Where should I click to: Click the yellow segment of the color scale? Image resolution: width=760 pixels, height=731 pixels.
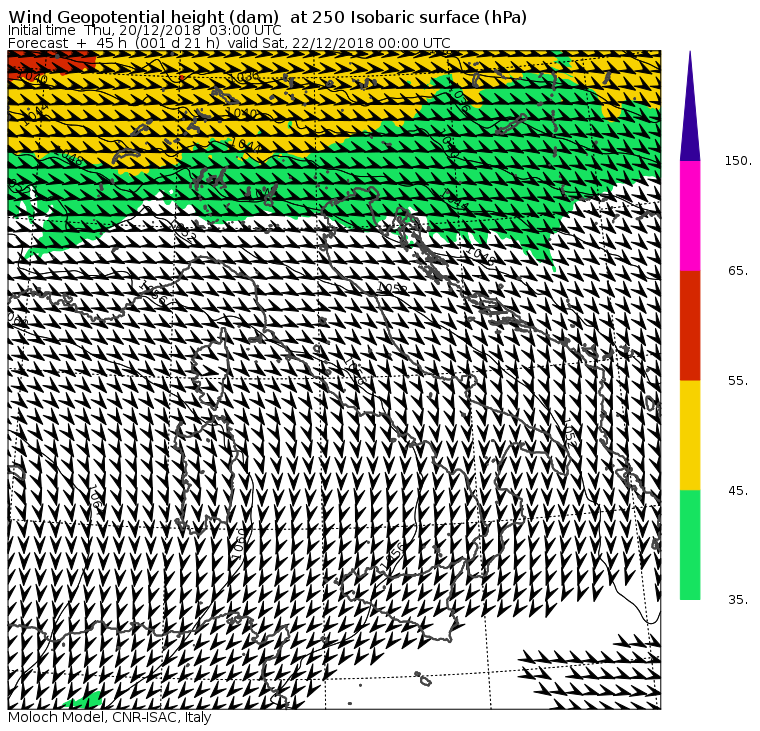click(690, 435)
